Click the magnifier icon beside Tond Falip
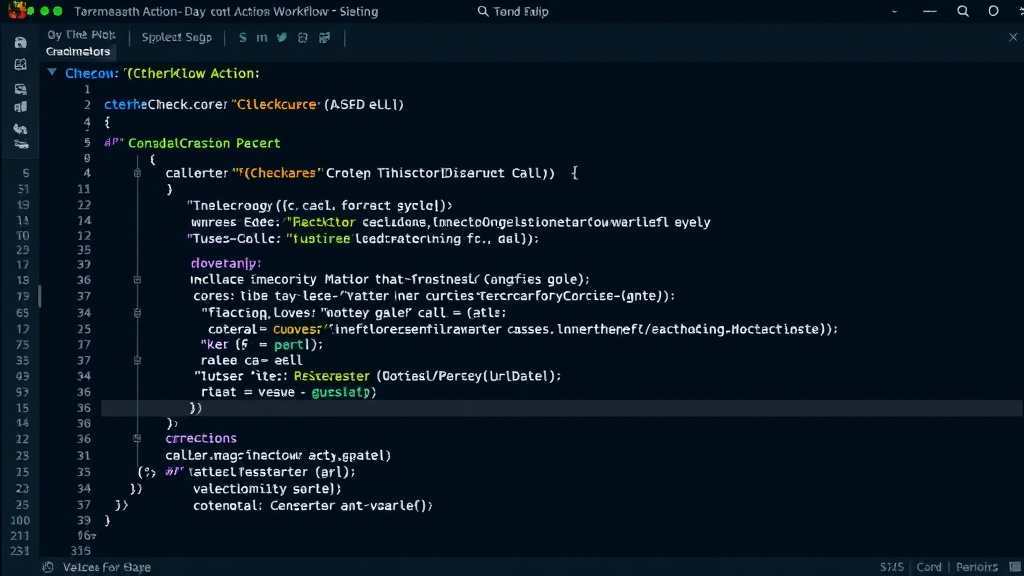Screen dimensions: 1024x576 [x=483, y=11]
